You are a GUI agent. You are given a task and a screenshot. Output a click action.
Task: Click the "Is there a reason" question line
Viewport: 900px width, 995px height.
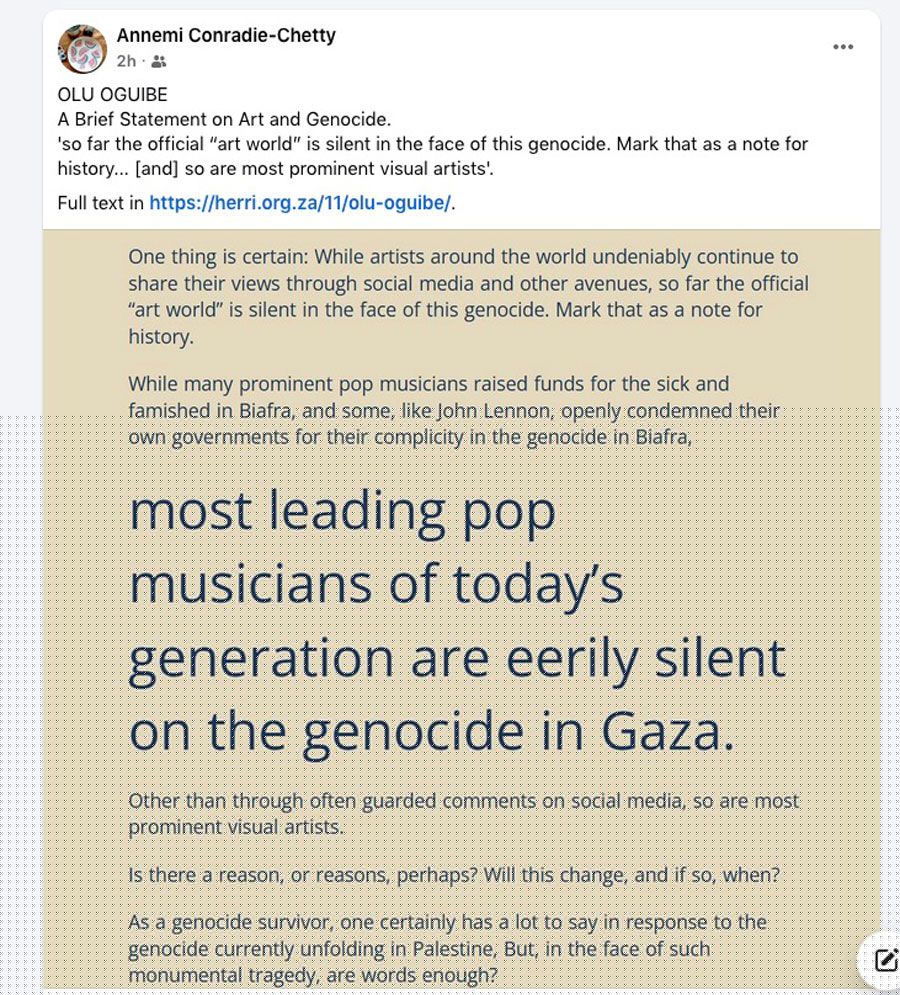[x=454, y=875]
